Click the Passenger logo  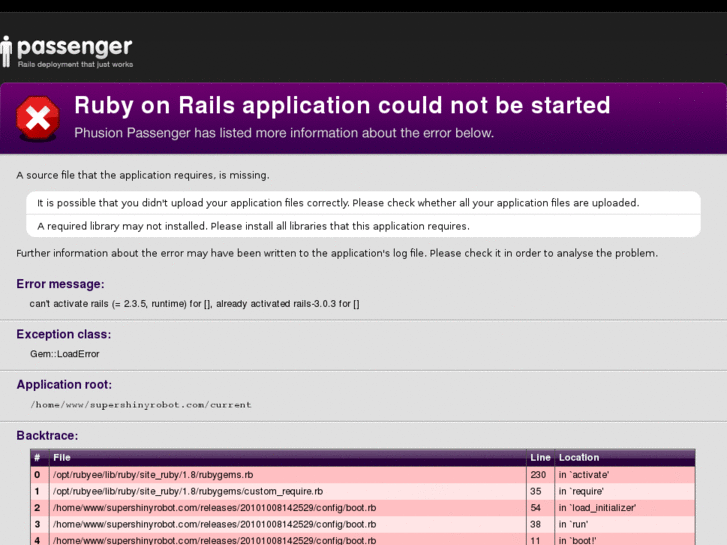tap(67, 50)
